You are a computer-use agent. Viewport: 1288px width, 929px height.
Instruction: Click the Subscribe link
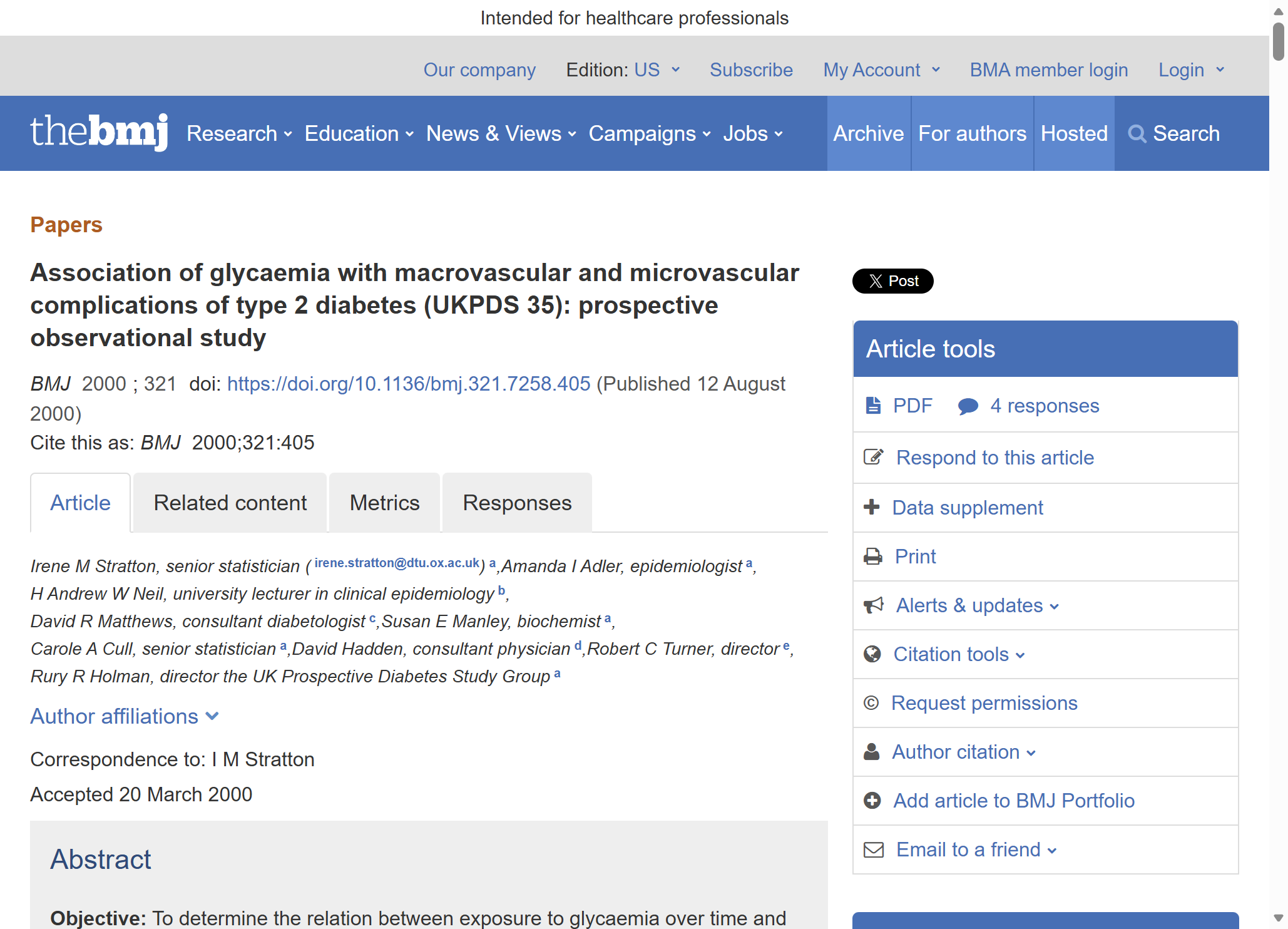[751, 69]
